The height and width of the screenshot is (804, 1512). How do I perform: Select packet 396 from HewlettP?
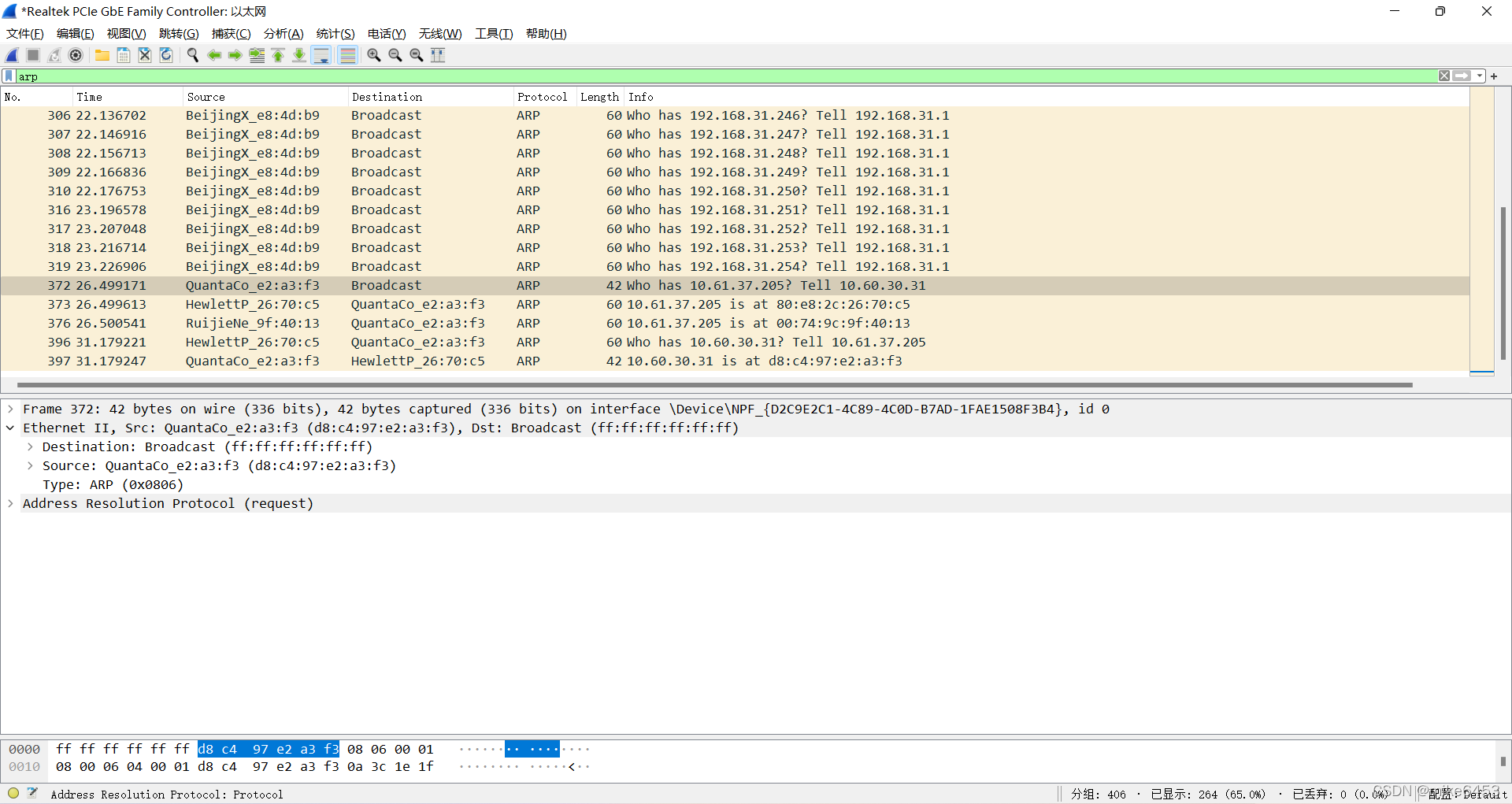pyautogui.click(x=735, y=343)
